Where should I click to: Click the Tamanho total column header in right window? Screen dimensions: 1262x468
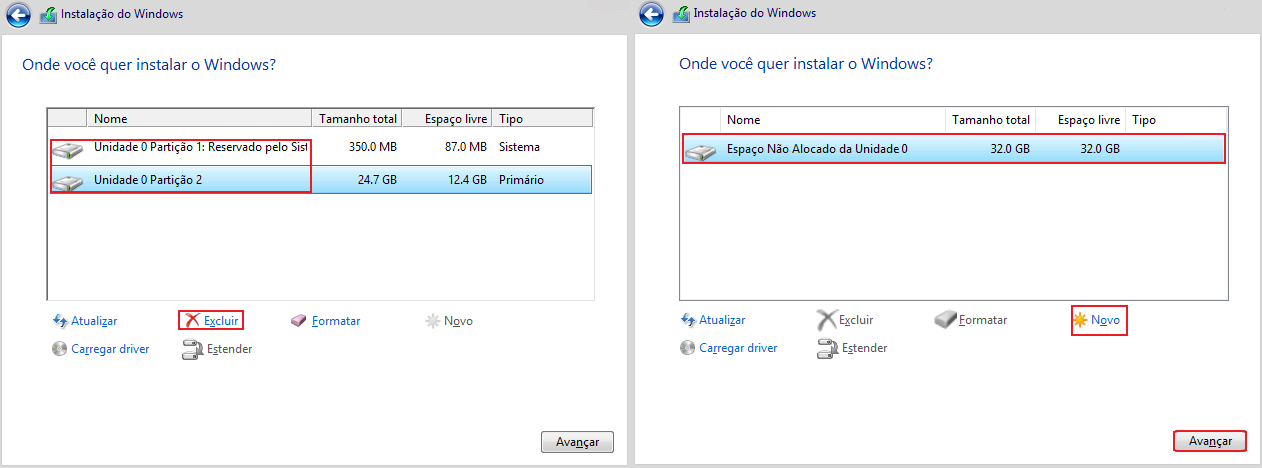(x=990, y=120)
